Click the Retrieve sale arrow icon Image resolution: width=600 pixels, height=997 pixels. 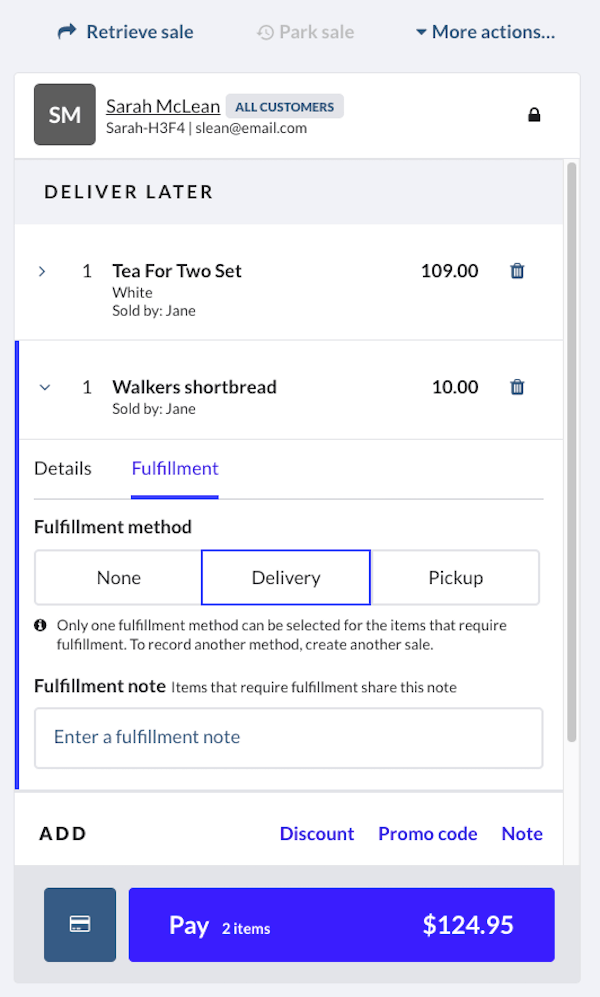coord(67,32)
